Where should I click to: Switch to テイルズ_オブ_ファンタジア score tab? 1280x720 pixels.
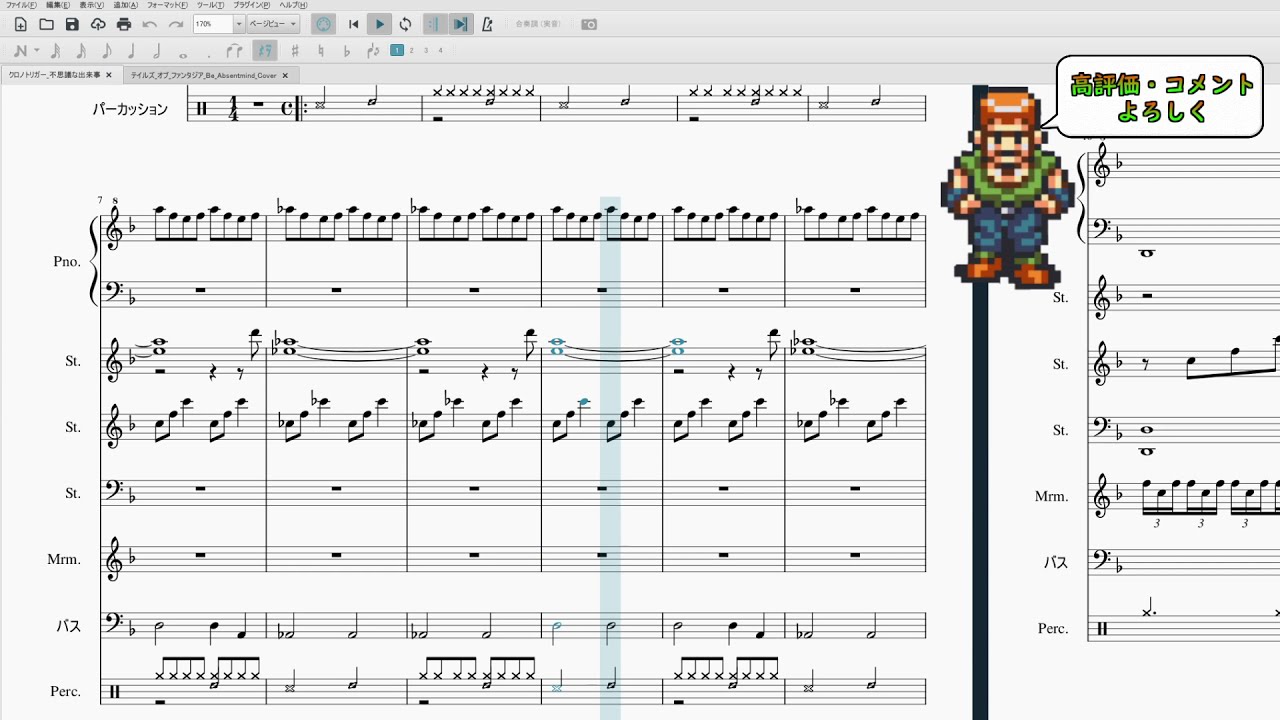[203, 75]
